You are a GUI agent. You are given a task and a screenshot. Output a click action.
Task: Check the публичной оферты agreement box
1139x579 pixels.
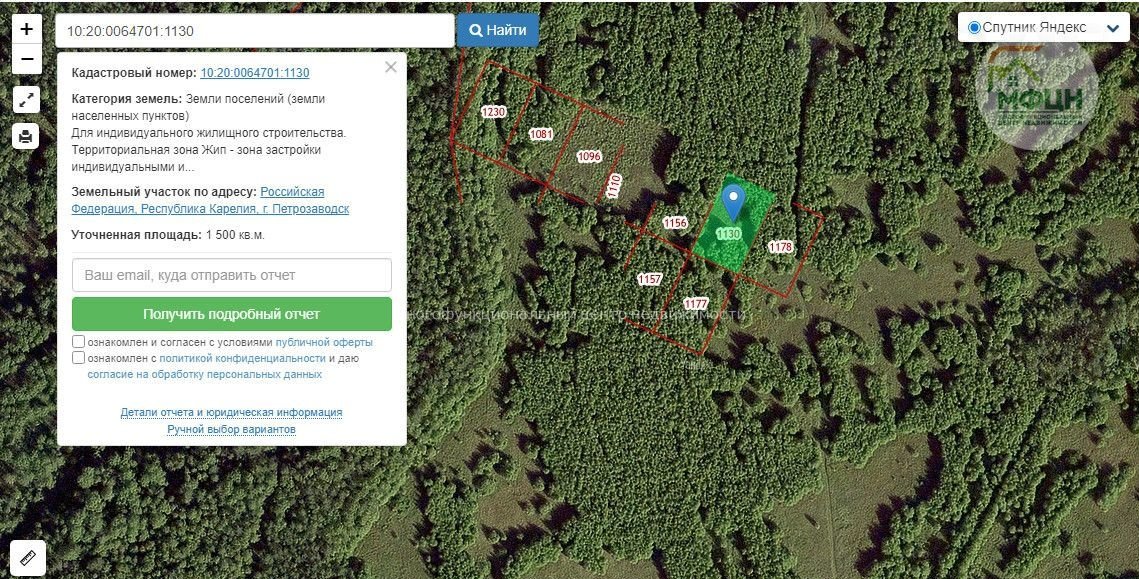click(78, 341)
